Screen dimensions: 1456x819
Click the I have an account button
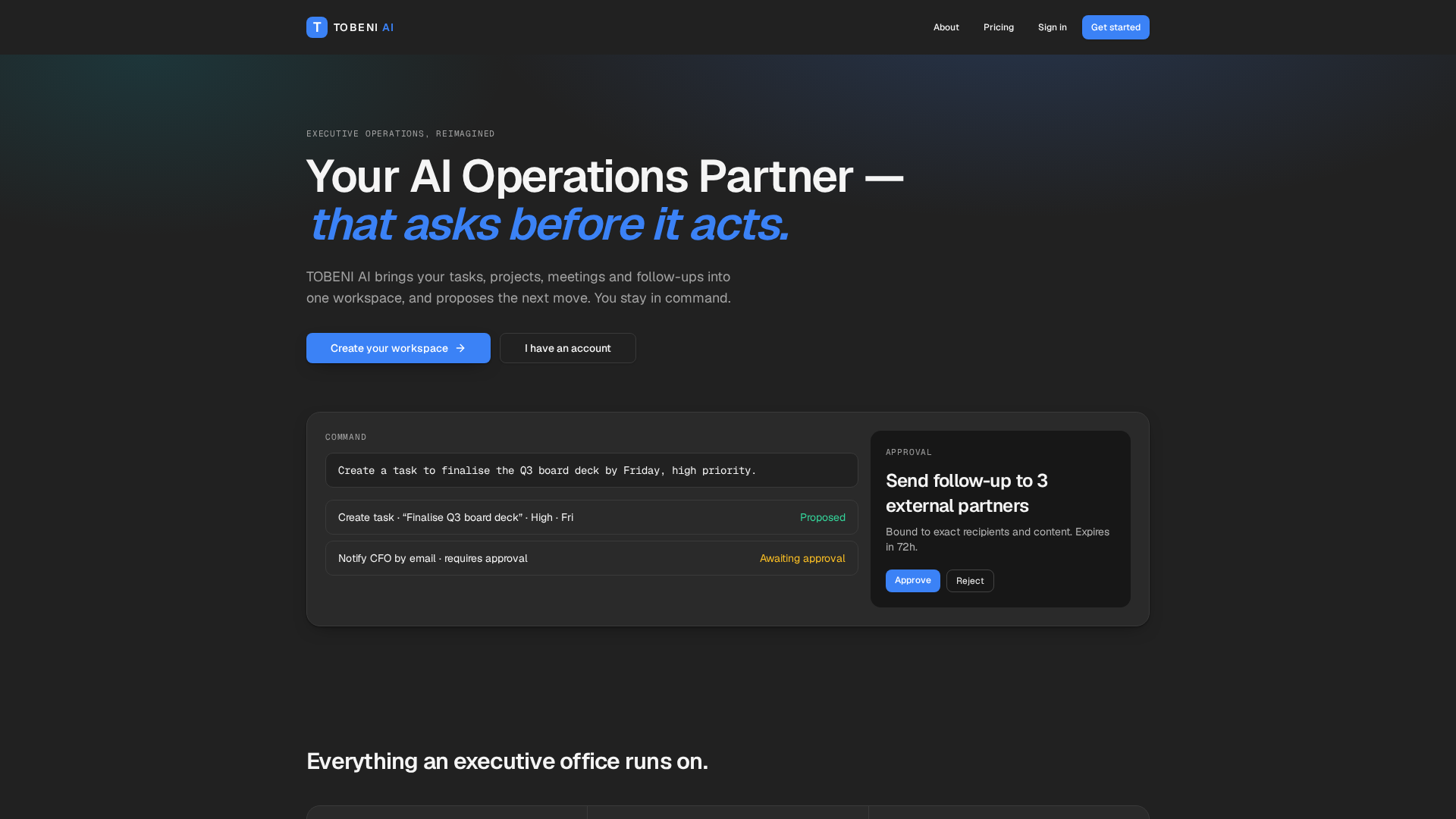point(568,348)
